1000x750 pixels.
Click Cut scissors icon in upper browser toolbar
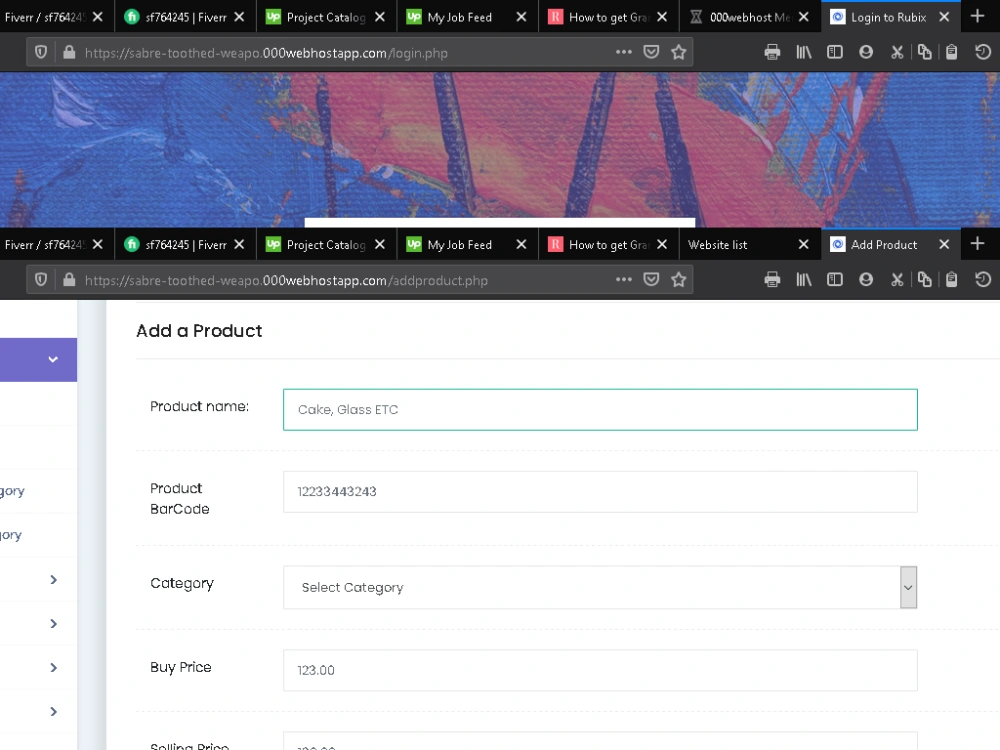897,52
